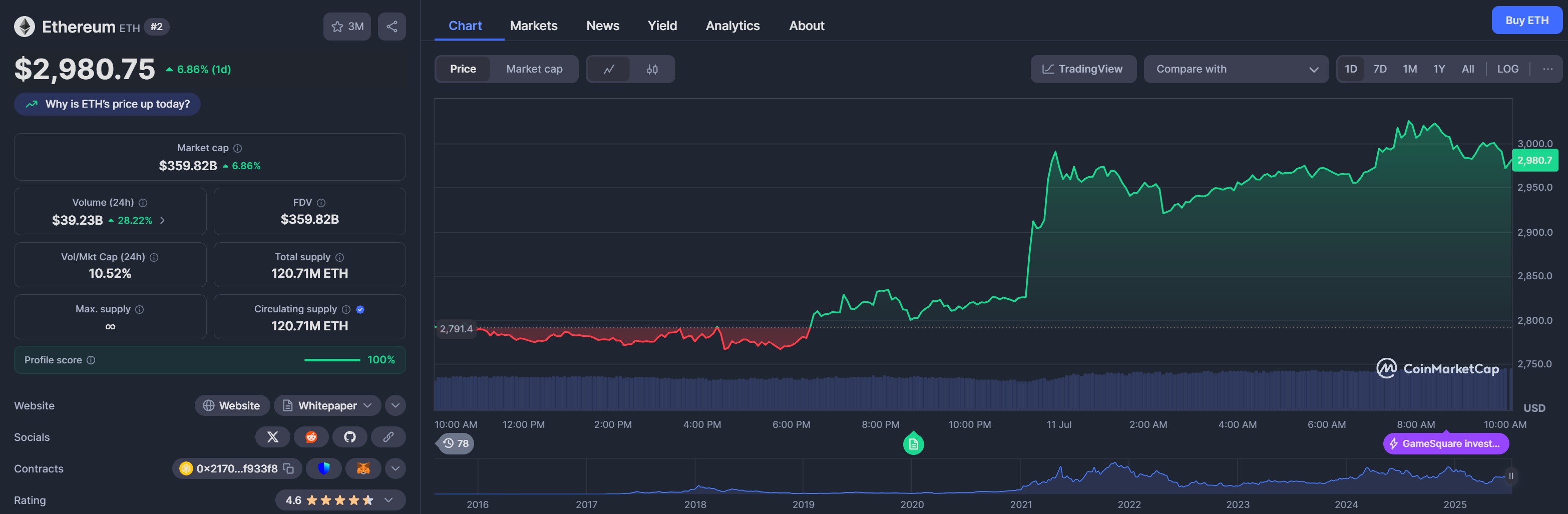Click the $39.23B volume value

click(x=77, y=220)
